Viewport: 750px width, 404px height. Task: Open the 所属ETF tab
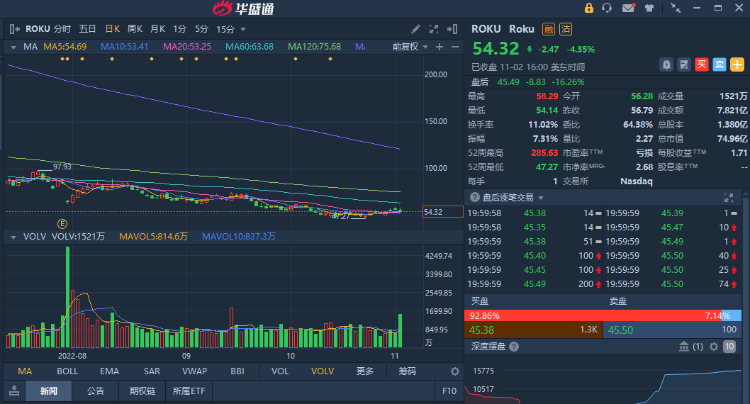189,391
